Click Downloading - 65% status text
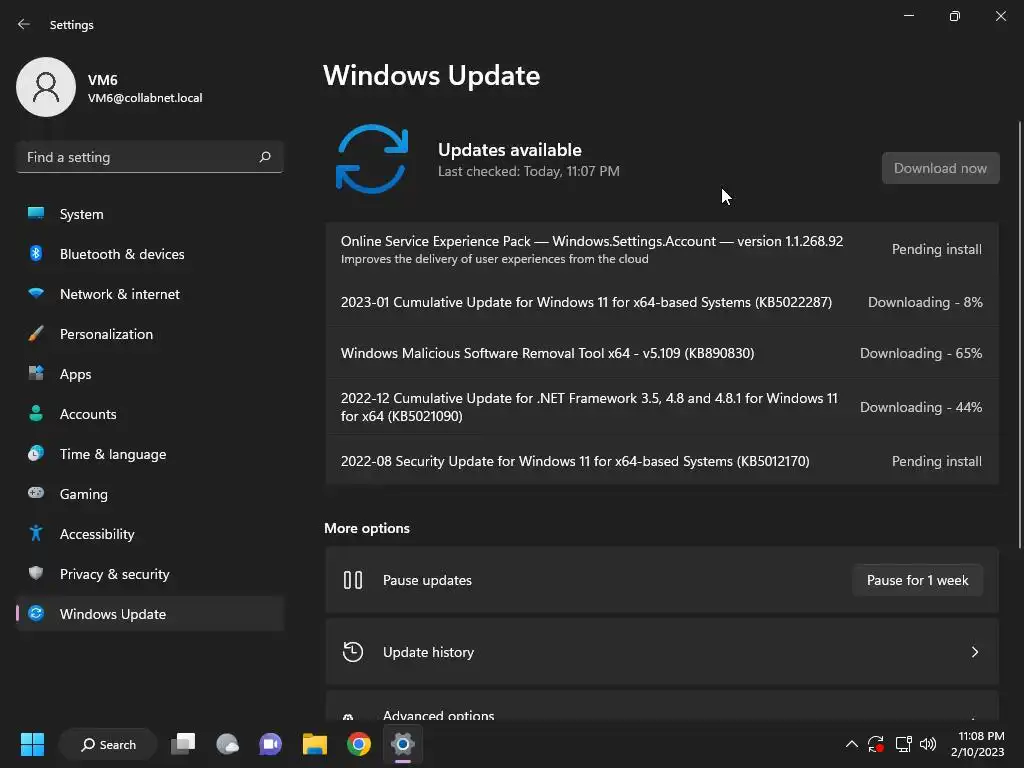 pos(921,353)
